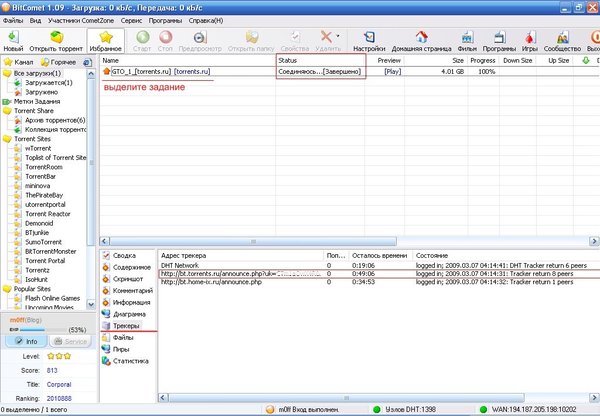This screenshot has width=600, height=416.
Task: Open the Сводка panel
Action: [124, 256]
